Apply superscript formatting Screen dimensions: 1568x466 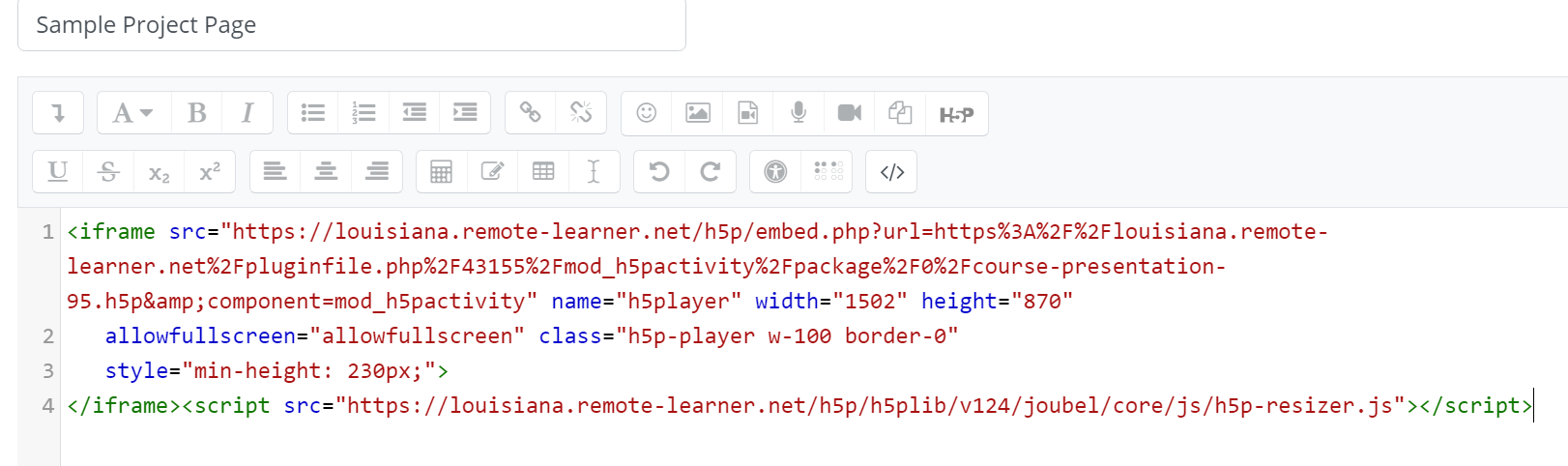point(210,172)
